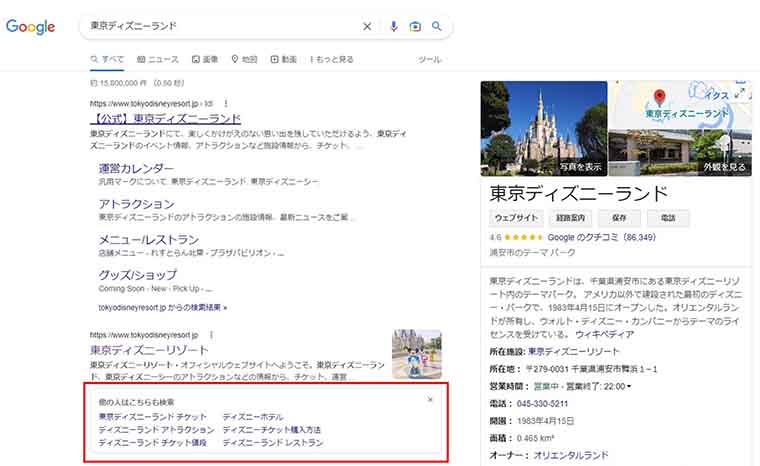Open street view 外観を見る thumbnail

pyautogui.click(x=681, y=153)
